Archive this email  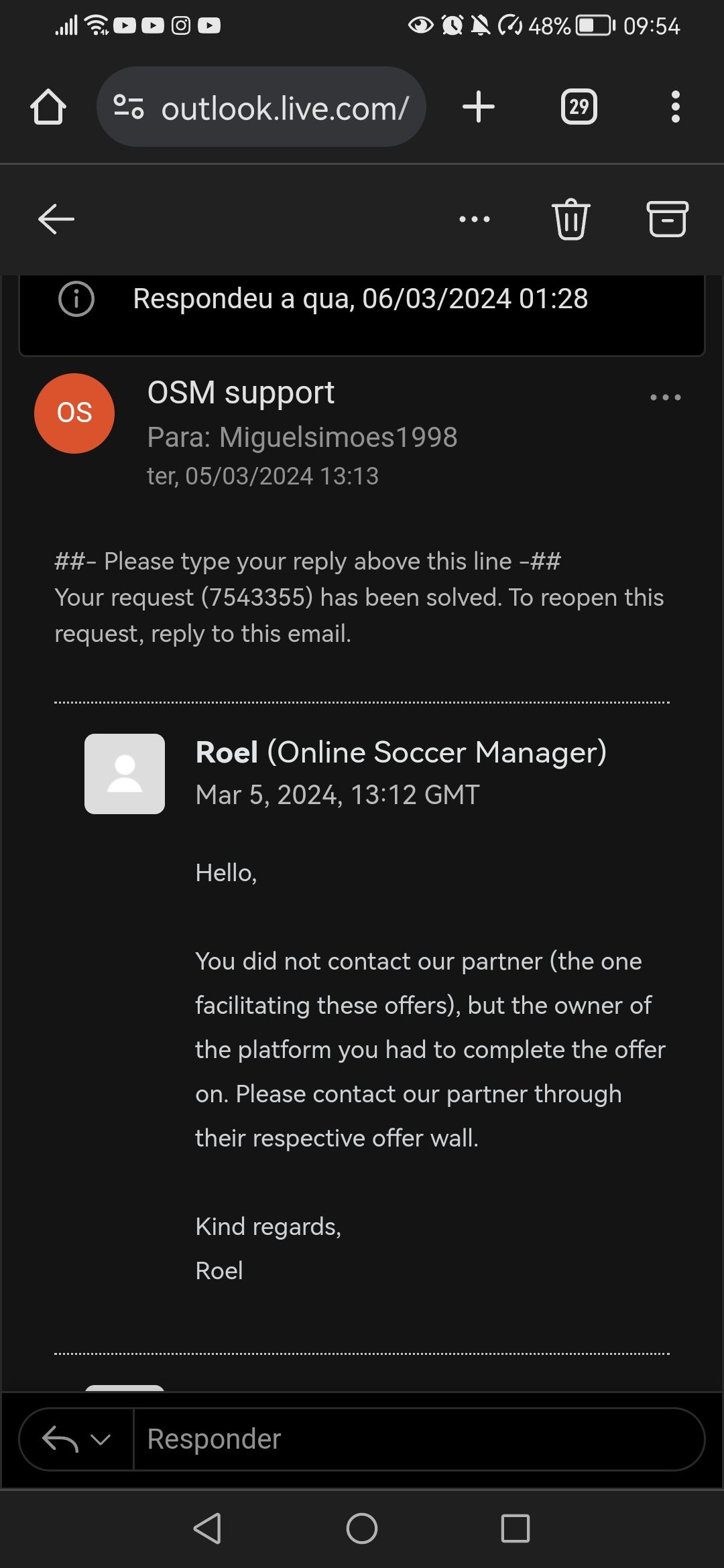[x=668, y=219]
